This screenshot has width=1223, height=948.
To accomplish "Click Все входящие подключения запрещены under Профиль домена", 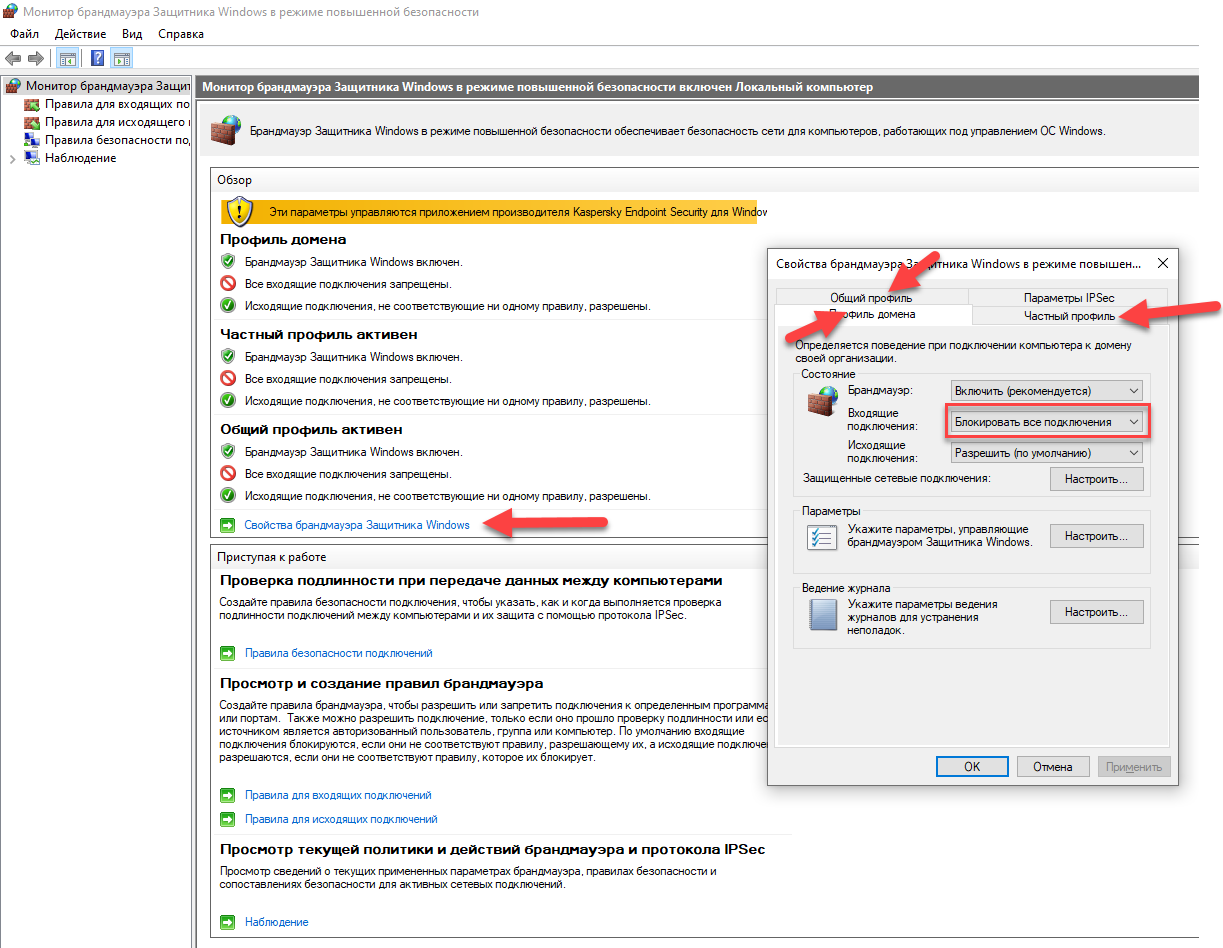I will click(x=348, y=285).
